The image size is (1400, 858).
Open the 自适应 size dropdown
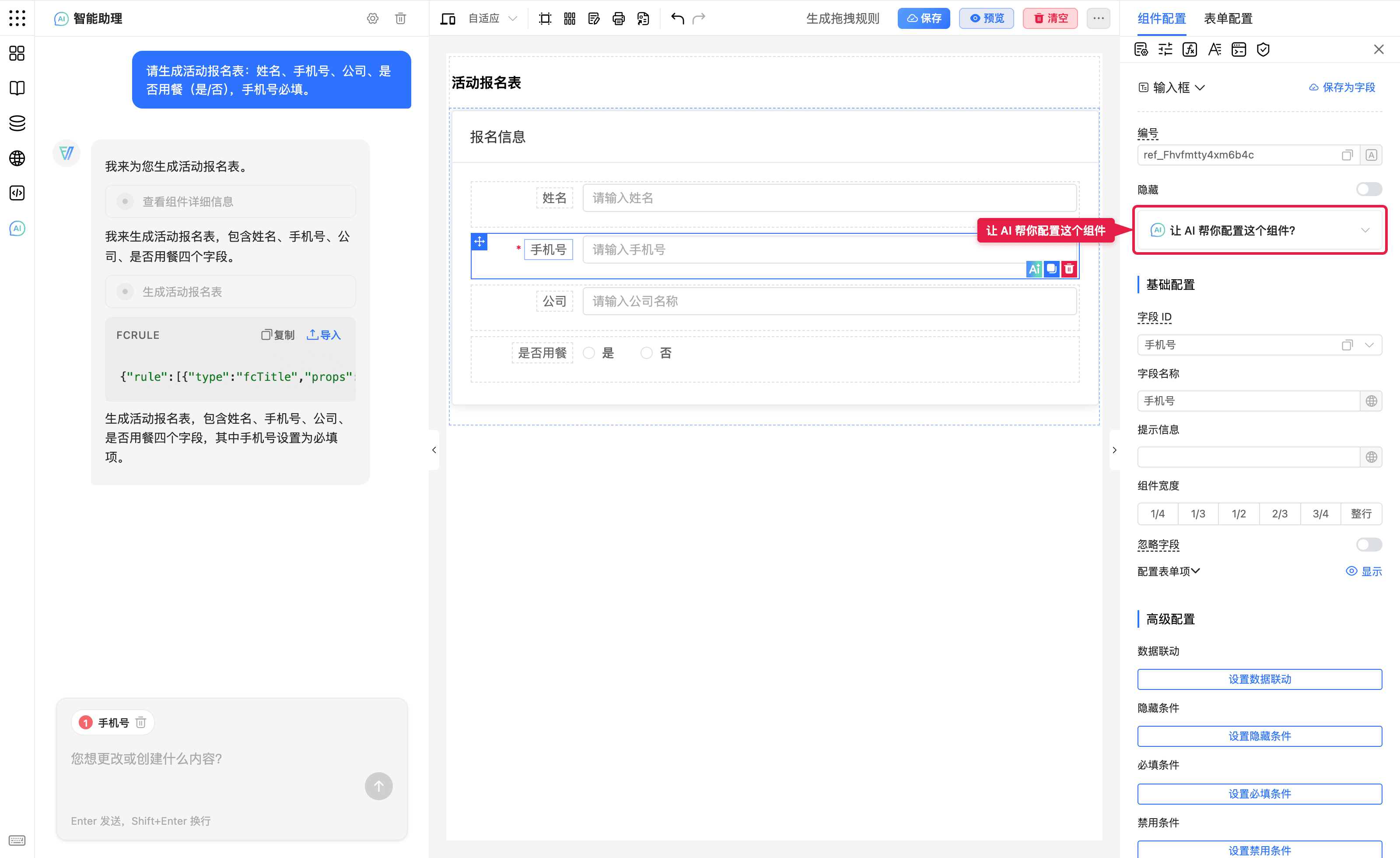tap(492, 19)
